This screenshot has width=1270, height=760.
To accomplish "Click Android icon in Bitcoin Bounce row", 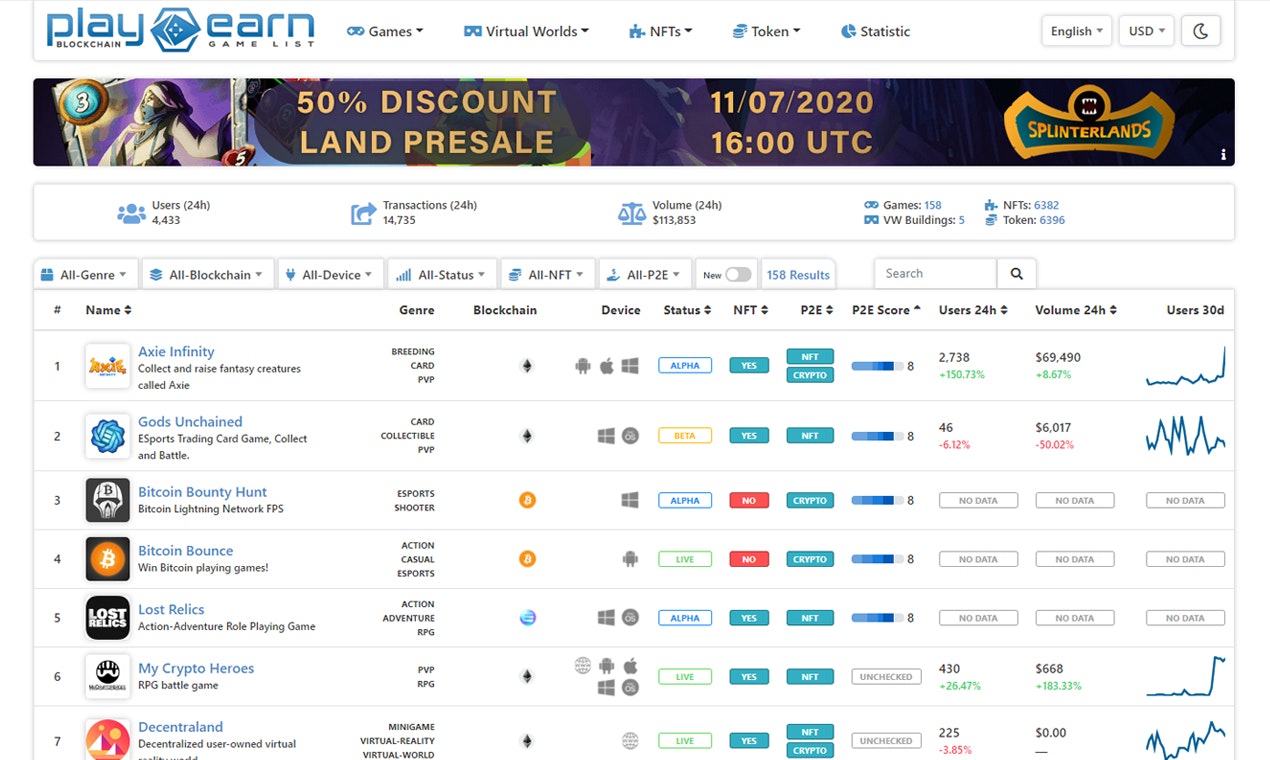I will click(x=630, y=559).
